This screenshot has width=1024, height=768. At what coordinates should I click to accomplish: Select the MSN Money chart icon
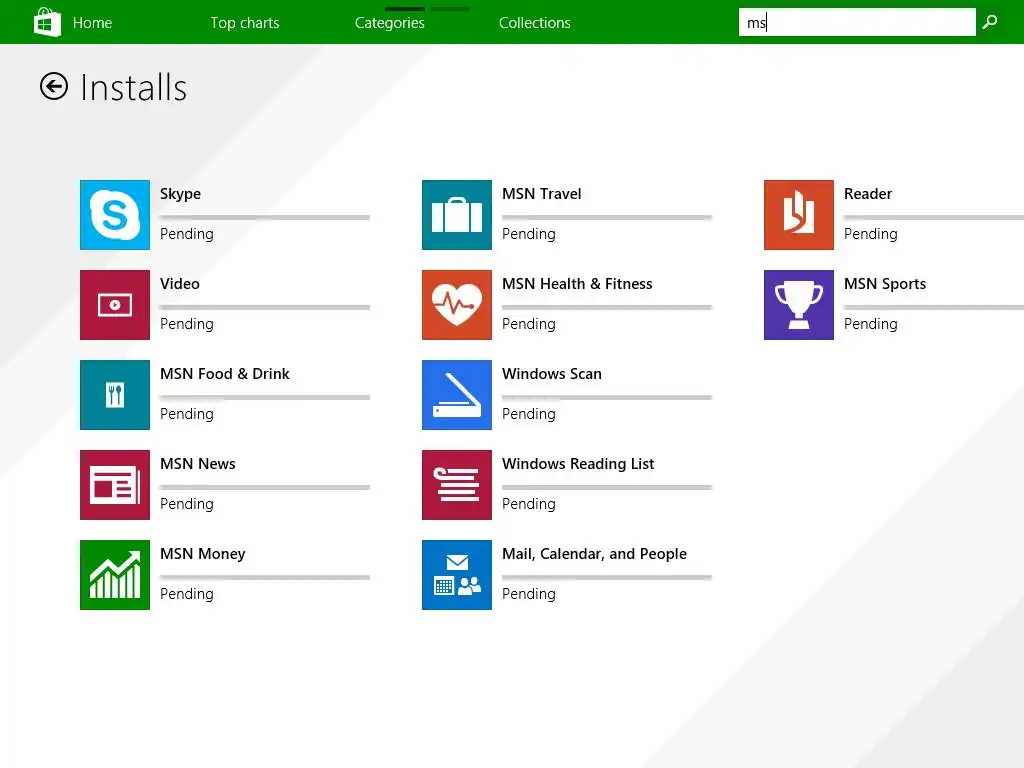[115, 575]
